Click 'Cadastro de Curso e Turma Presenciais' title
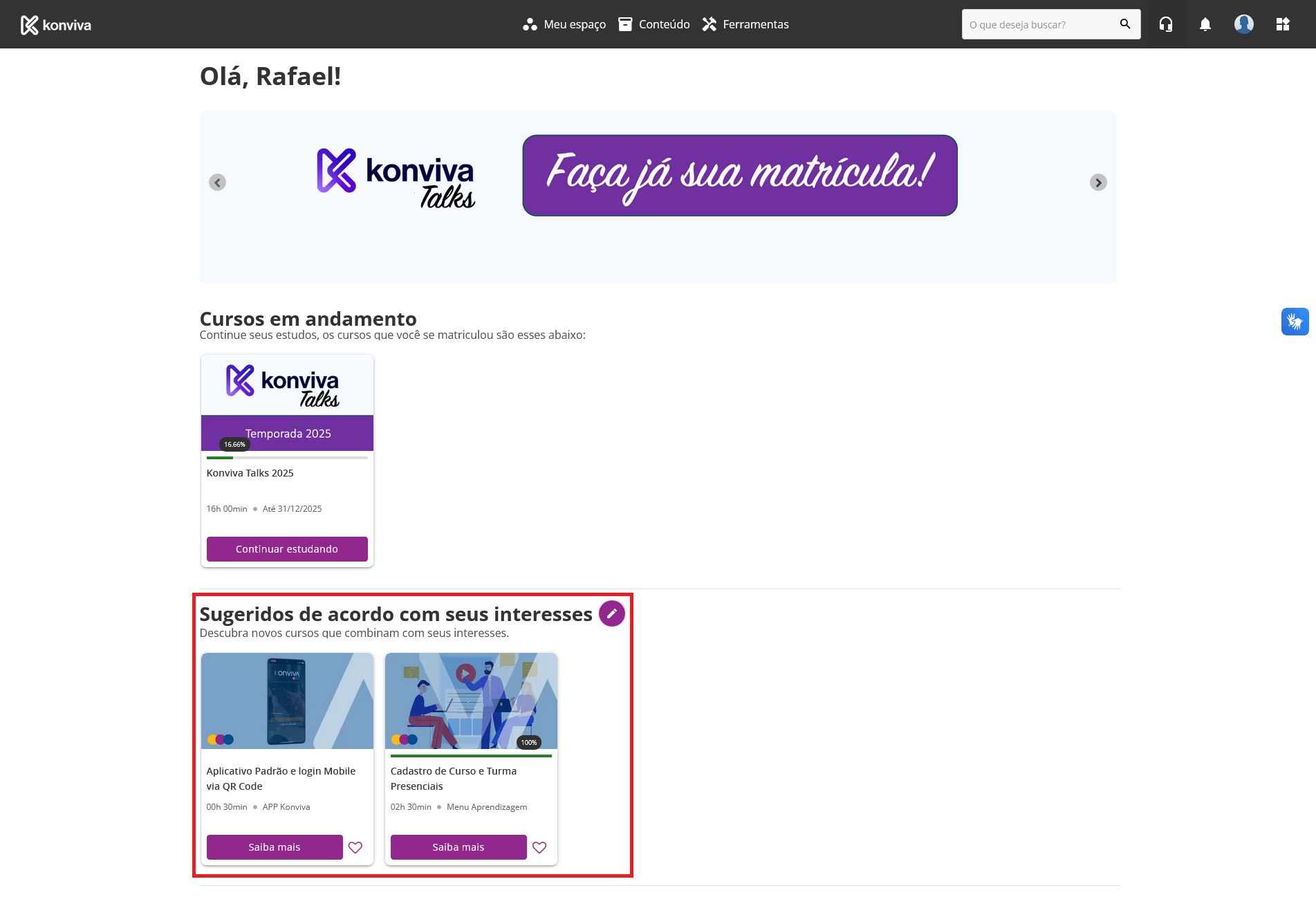 [x=454, y=779]
